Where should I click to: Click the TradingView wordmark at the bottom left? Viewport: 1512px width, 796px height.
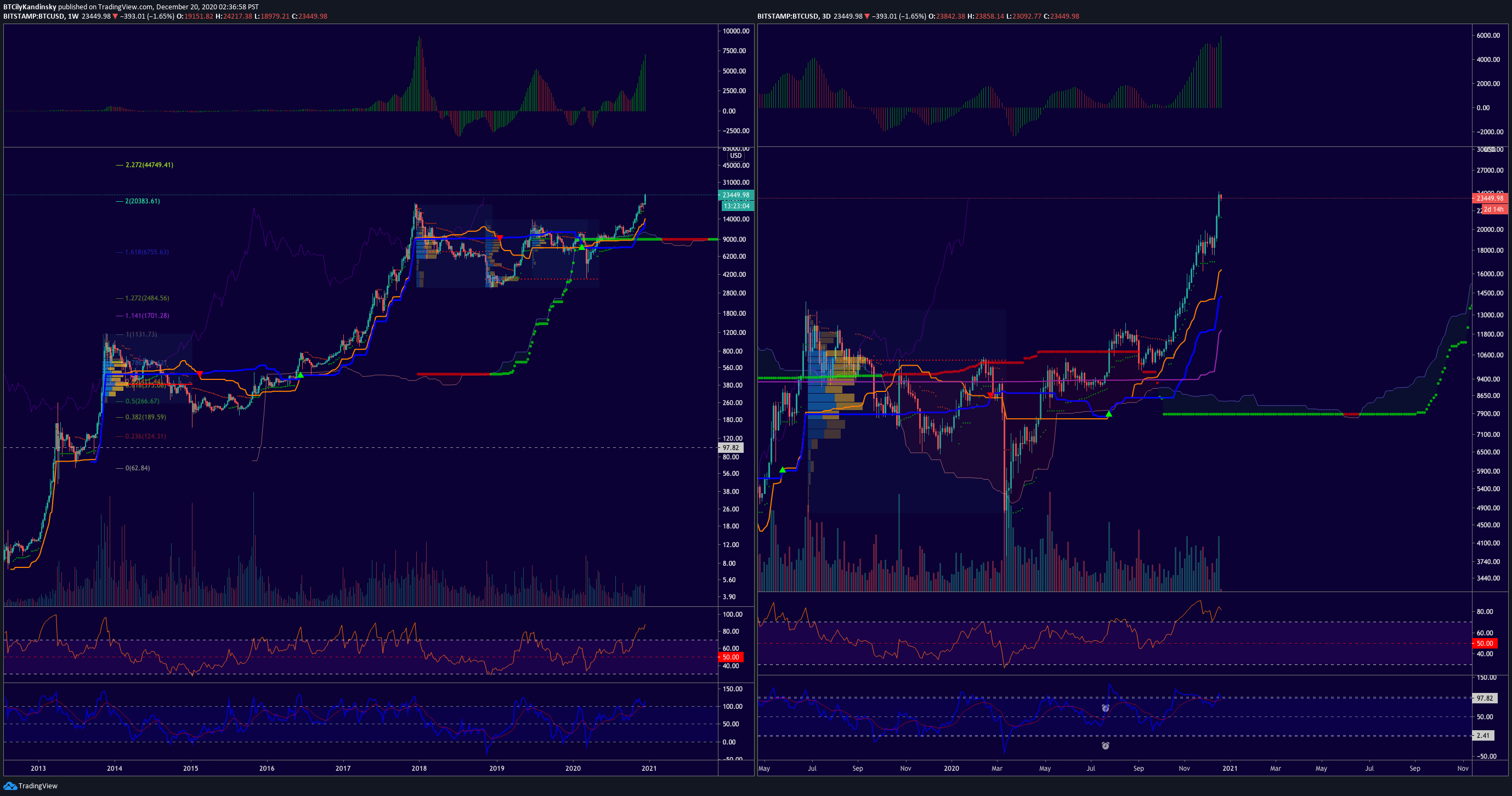point(38,786)
